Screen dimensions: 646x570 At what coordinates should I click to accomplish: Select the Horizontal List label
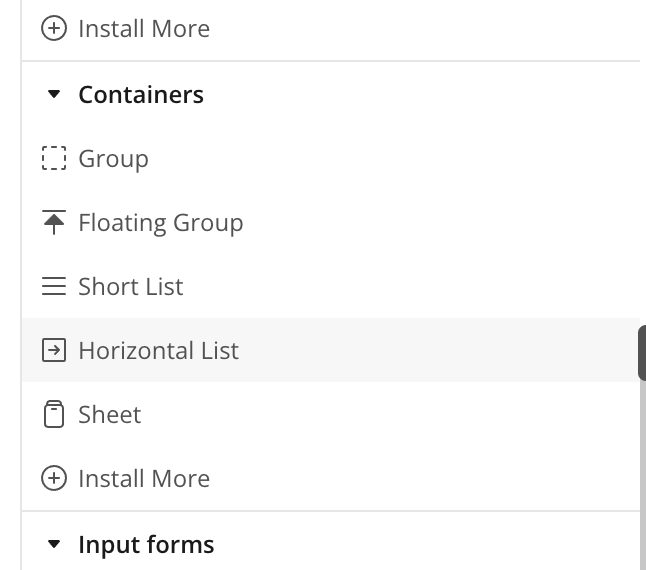click(159, 351)
